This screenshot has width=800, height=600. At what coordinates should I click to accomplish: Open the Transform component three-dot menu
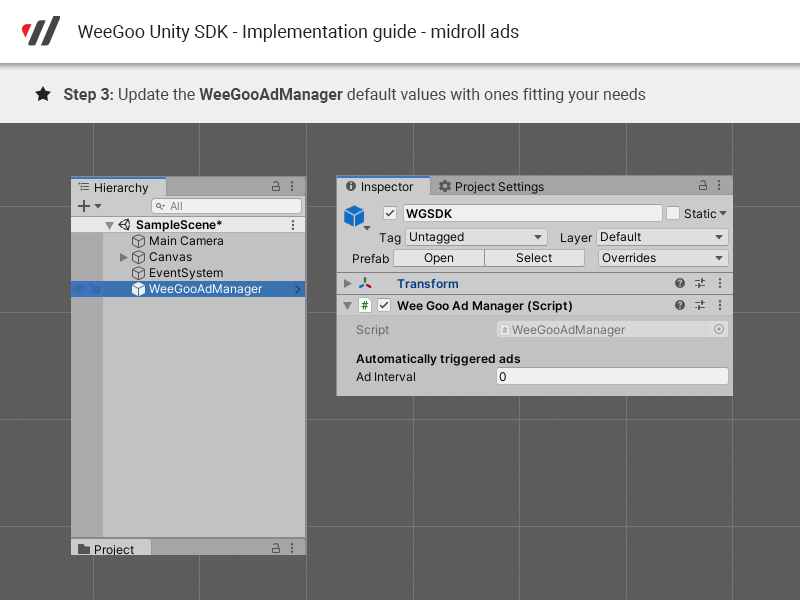[720, 284]
